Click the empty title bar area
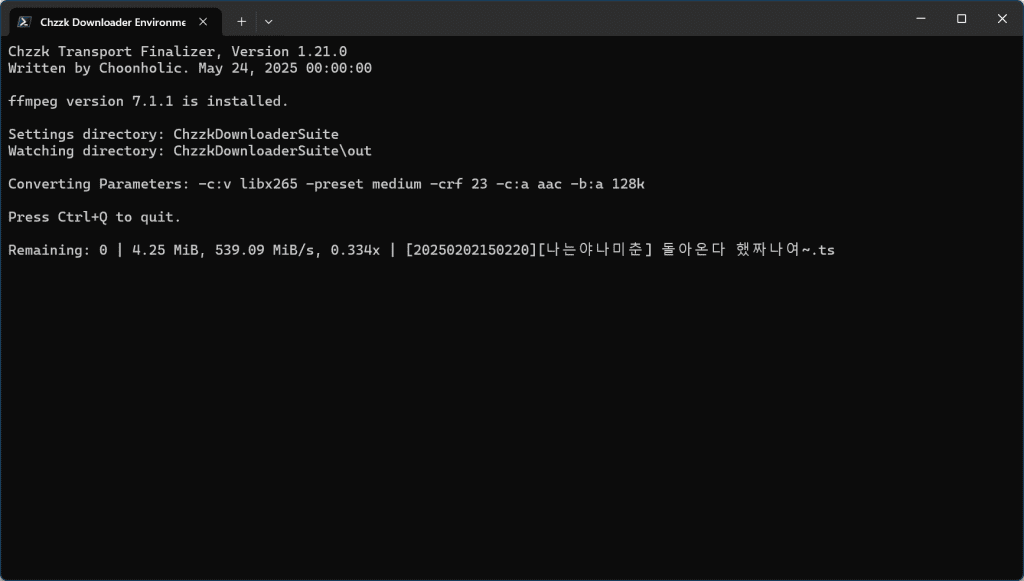1024x581 pixels. point(588,18)
